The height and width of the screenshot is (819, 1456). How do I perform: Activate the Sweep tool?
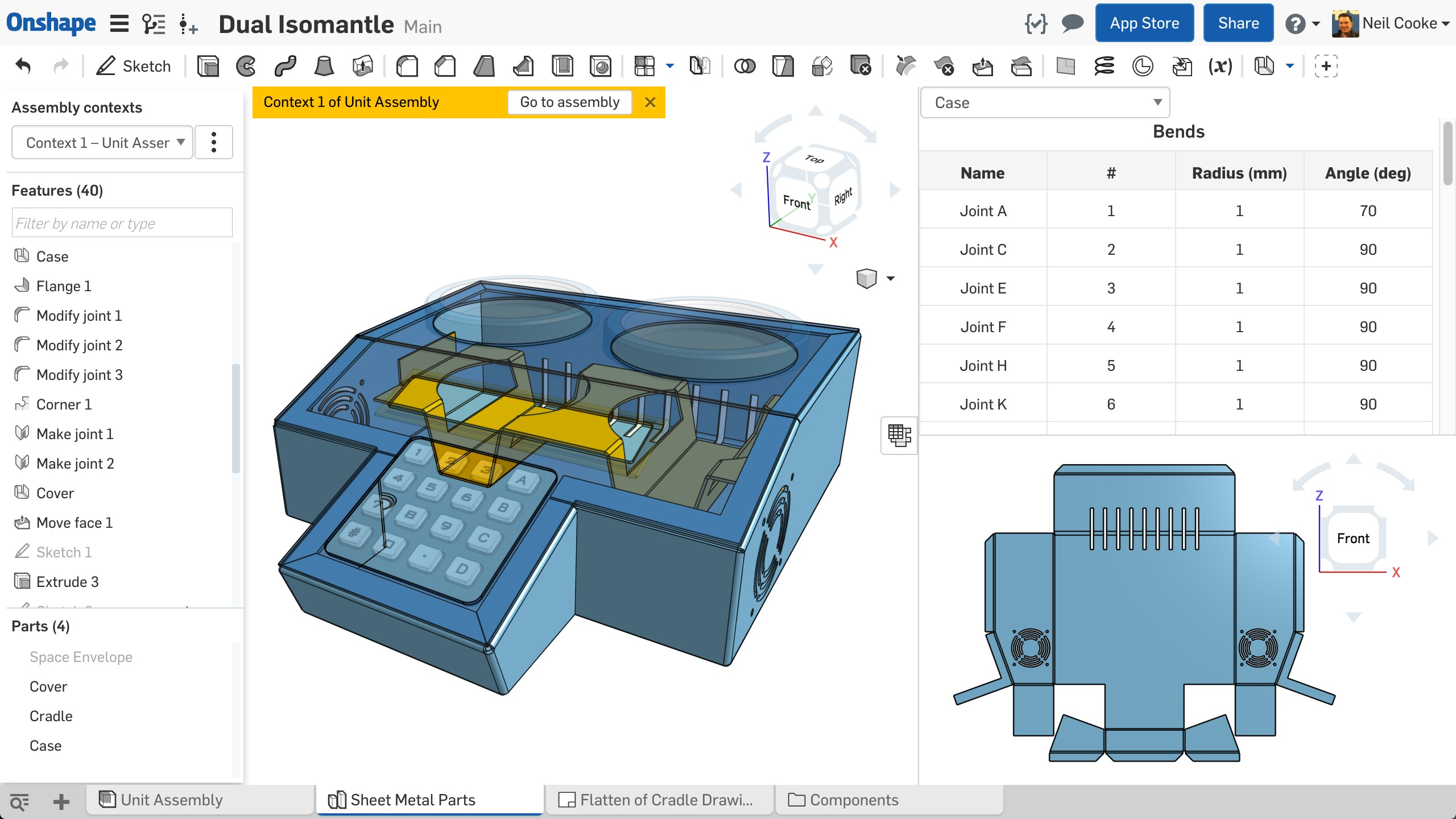pyautogui.click(x=286, y=67)
